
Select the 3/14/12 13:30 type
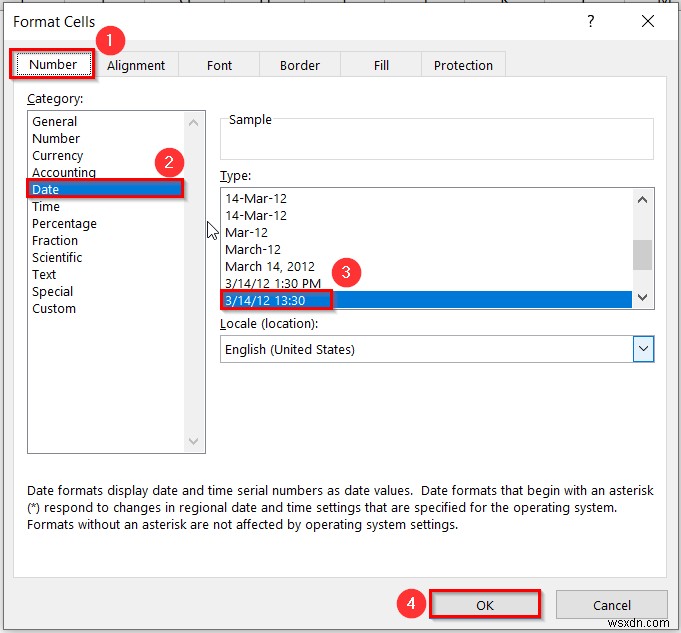(426, 300)
